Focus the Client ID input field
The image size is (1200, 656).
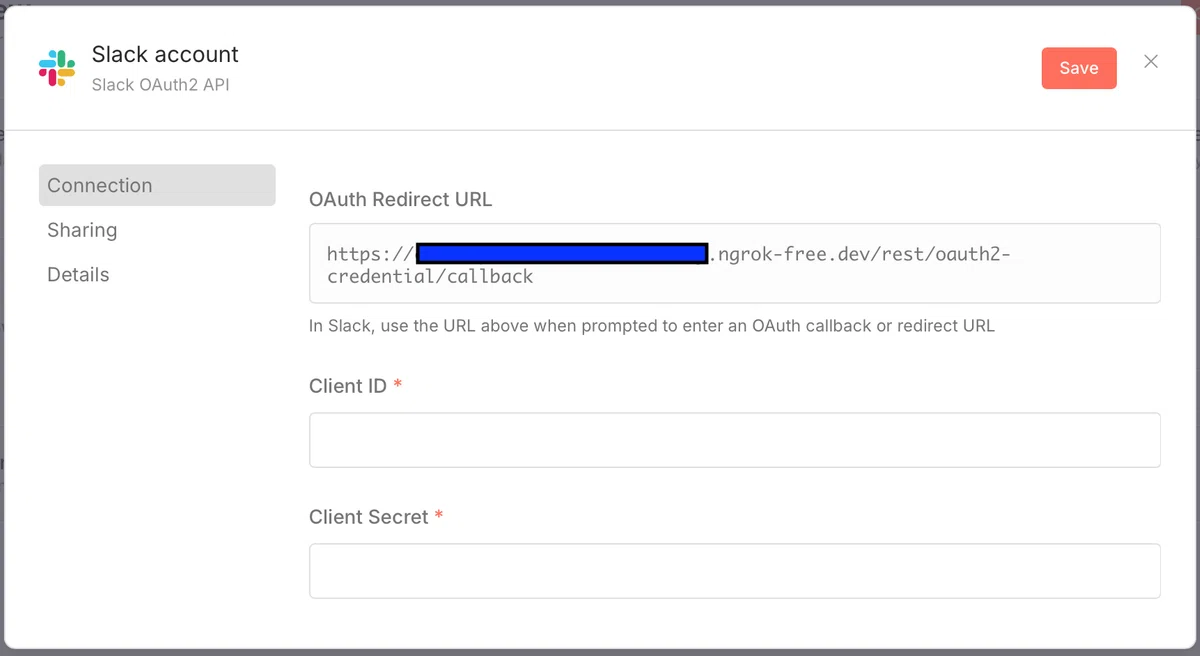pos(735,440)
